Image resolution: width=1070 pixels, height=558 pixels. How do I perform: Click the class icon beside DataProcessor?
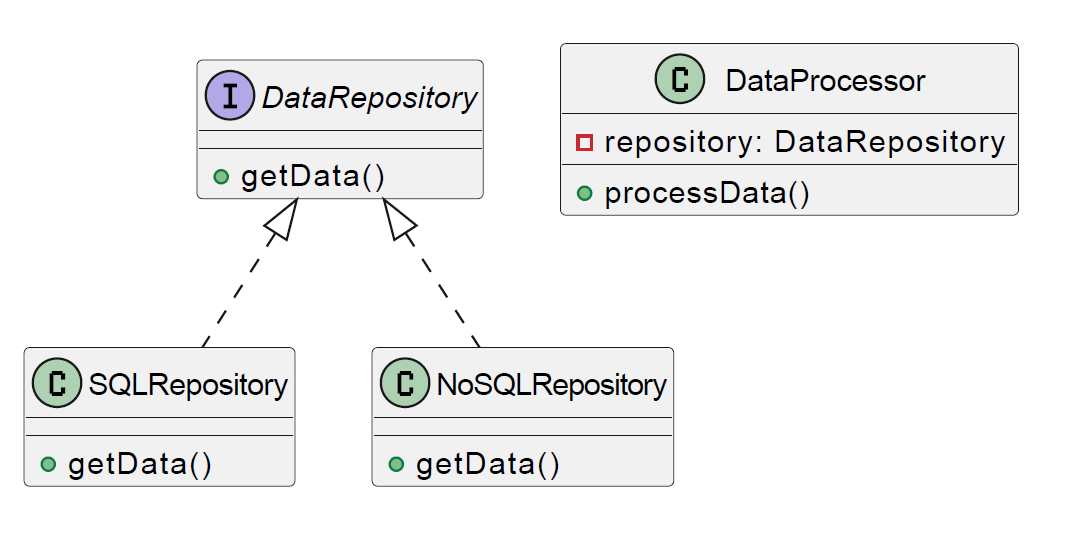pyautogui.click(x=680, y=80)
